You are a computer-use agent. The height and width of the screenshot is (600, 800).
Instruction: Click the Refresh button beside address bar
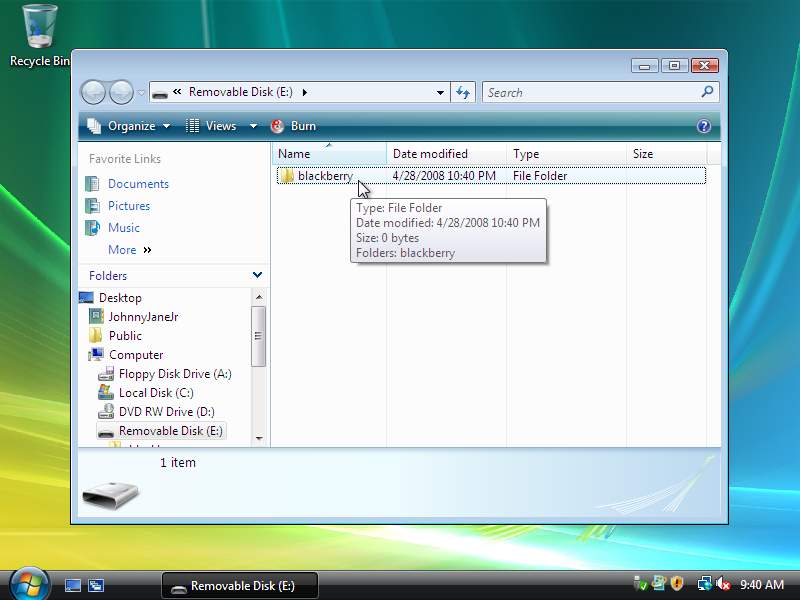(462, 92)
